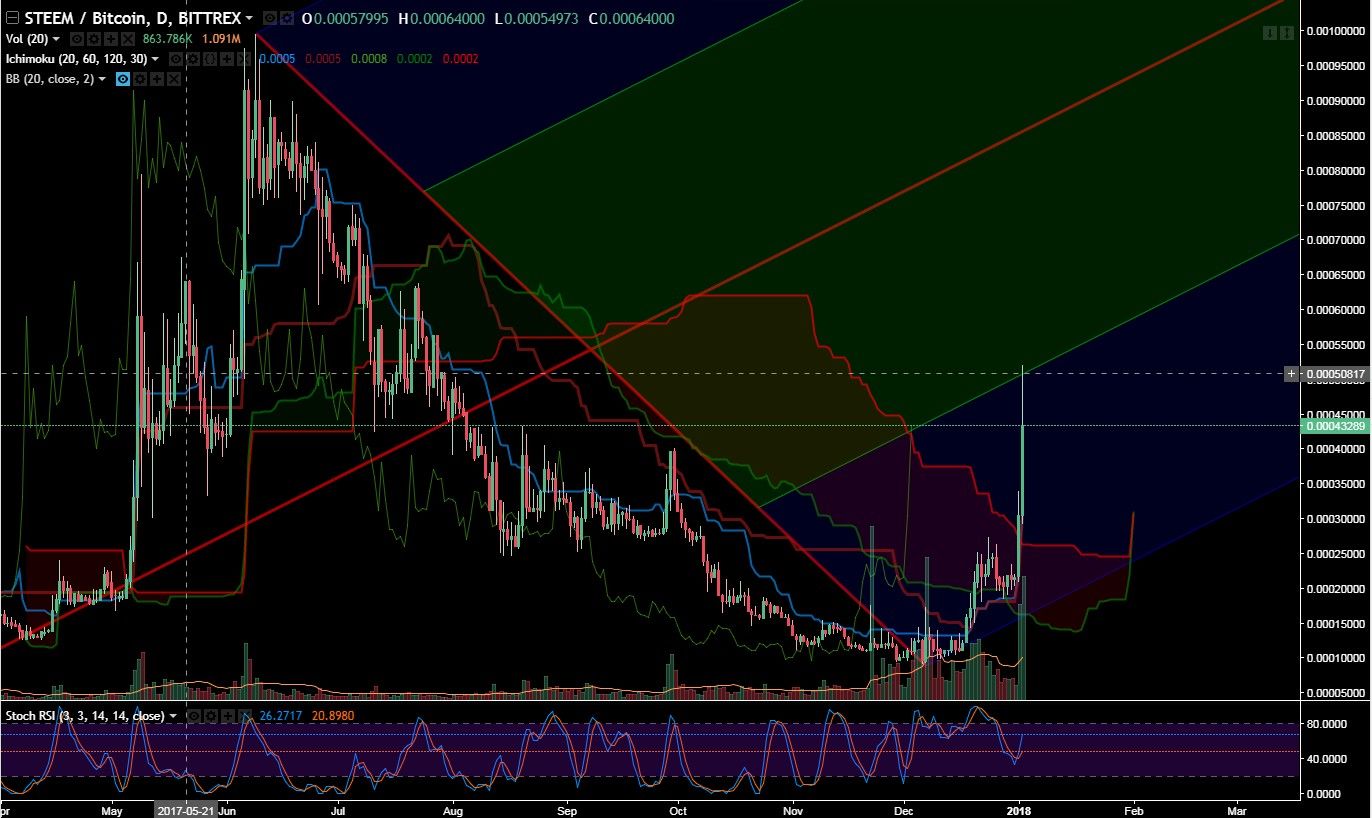
Task: Click the volume value 863.786K
Action: [167, 39]
